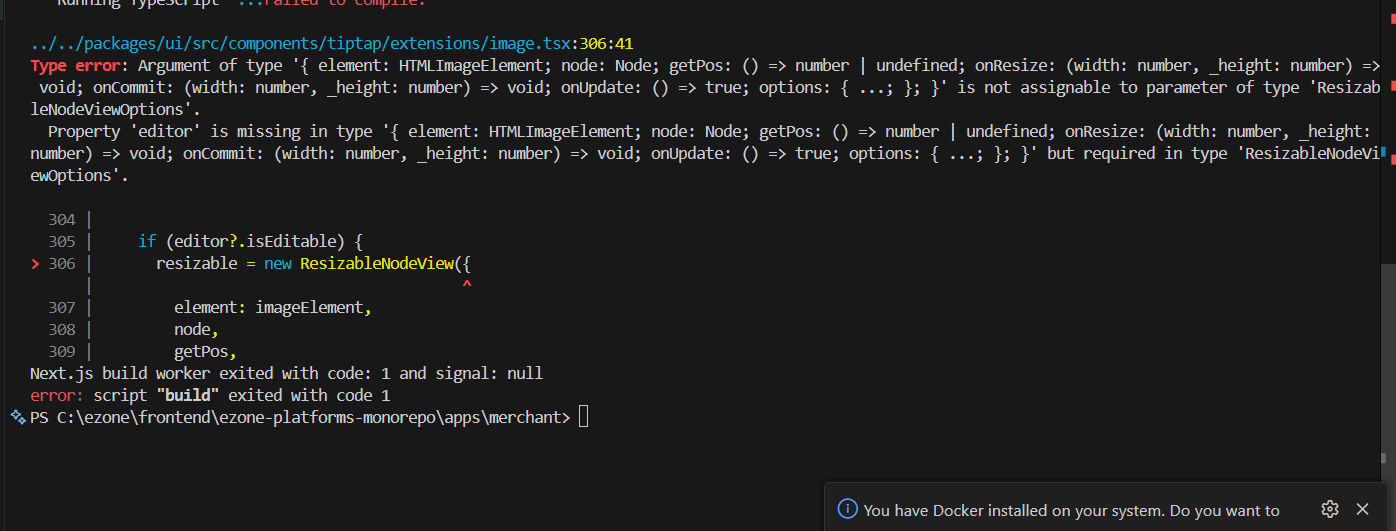1396x531 pixels.
Task: Dismiss the Docker installed notification
Action: 1362,509
